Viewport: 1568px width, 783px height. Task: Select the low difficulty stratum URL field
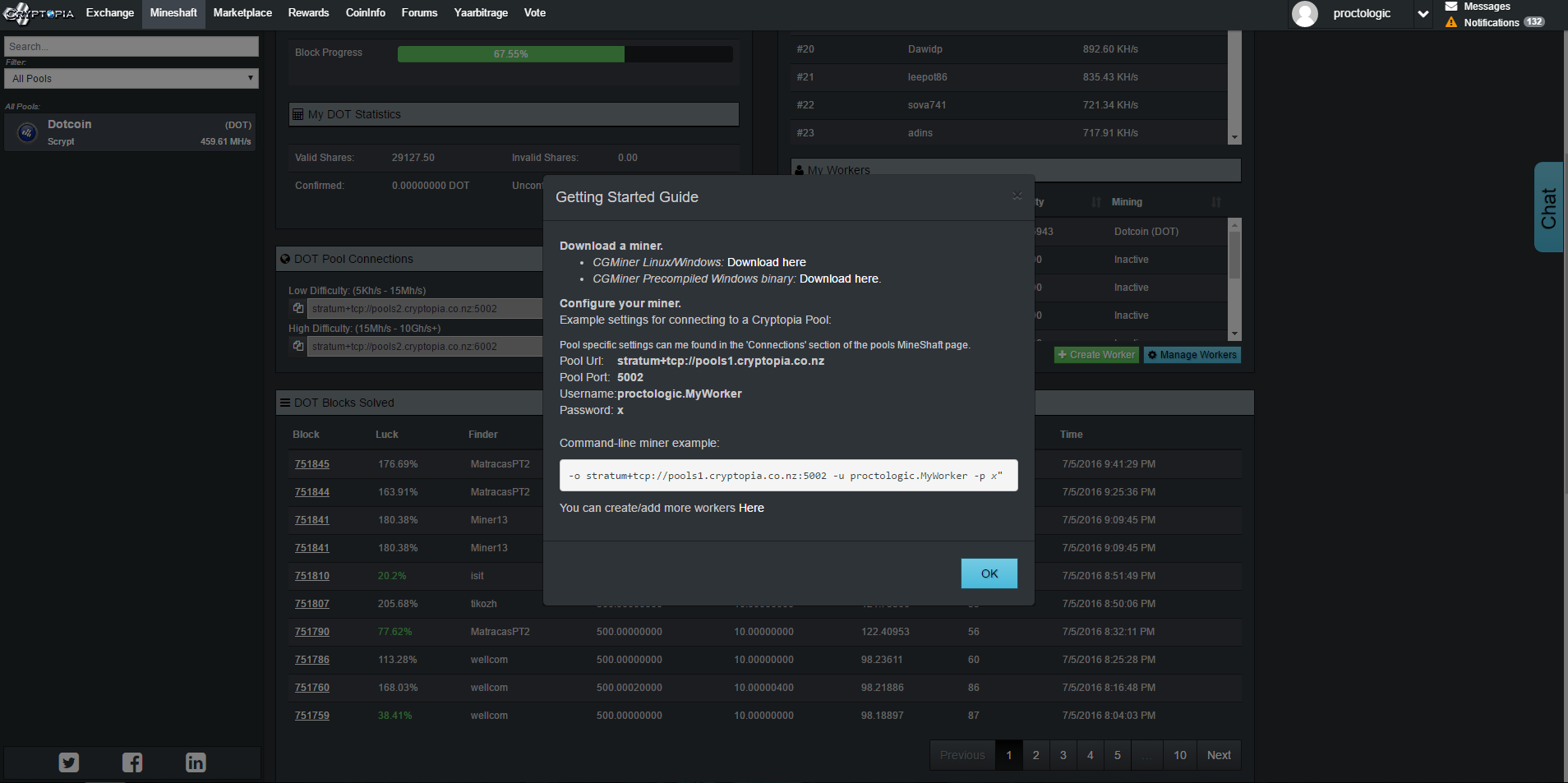pyautogui.click(x=425, y=309)
